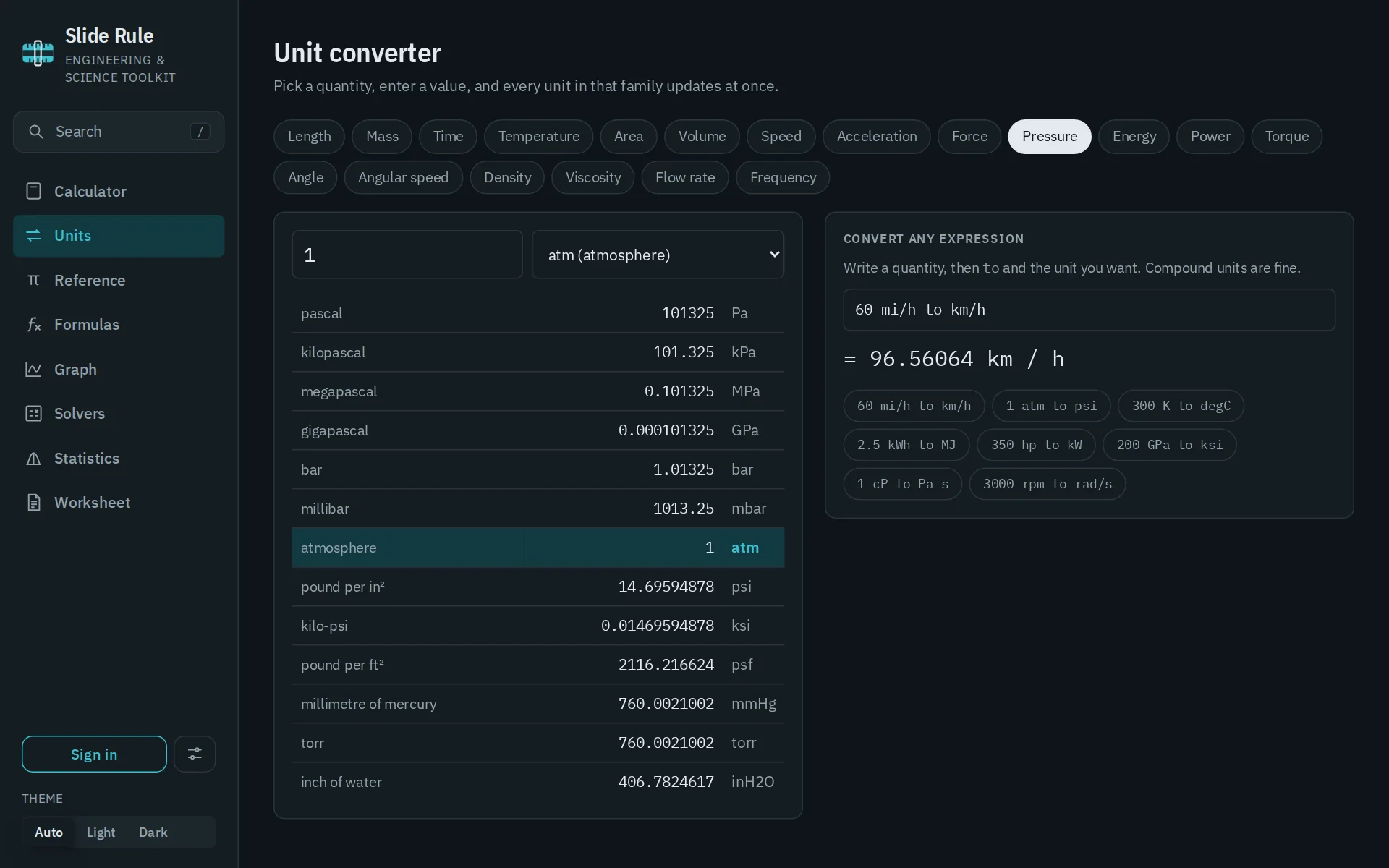Open Calculator via its sidebar icon
Image resolution: width=1389 pixels, height=868 pixels.
[33, 191]
